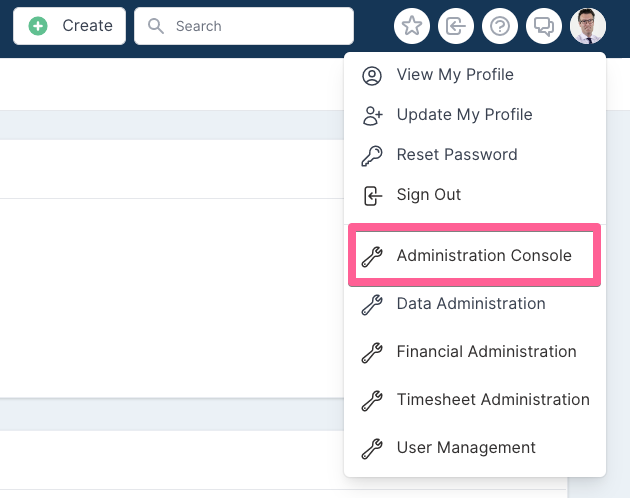The height and width of the screenshot is (498, 630).
Task: Click the Search input field
Action: pos(244,26)
